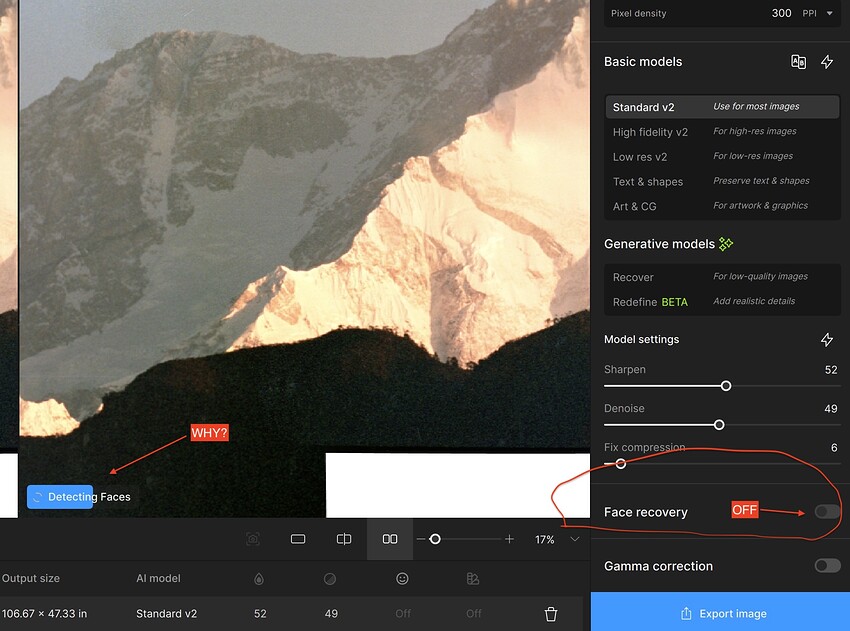Screen dimensions: 850x631
Task: Click the trash icon to remove the queued image
Action: coord(550,613)
